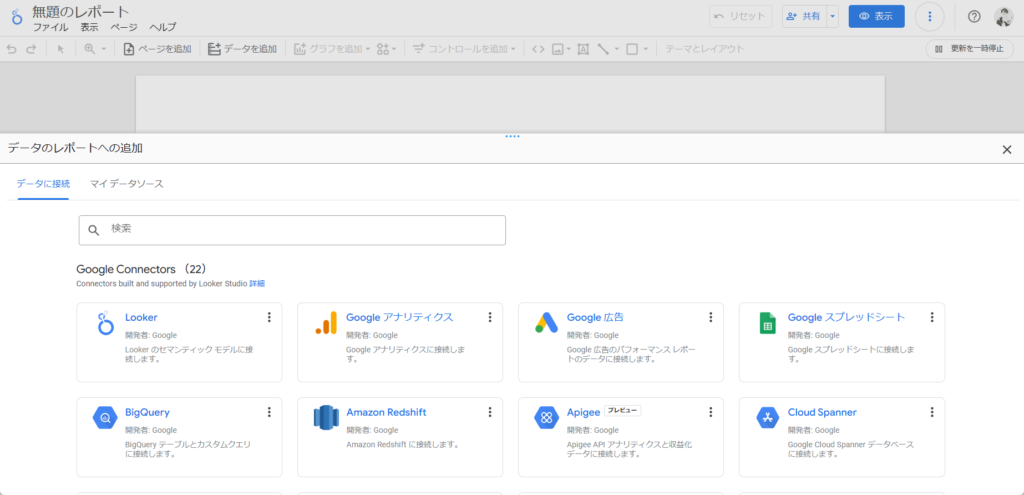Open BigQuery connector three-dot menu
The image size is (1024, 495).
(269, 412)
